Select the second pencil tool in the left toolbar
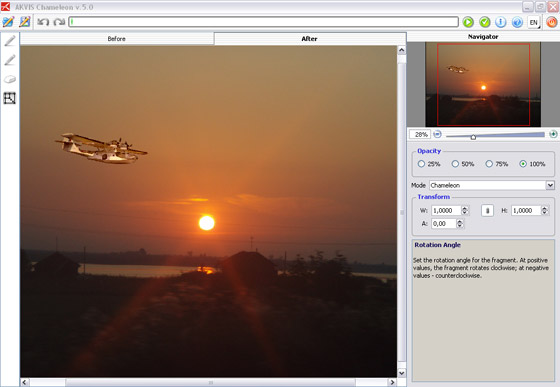 click(10, 60)
